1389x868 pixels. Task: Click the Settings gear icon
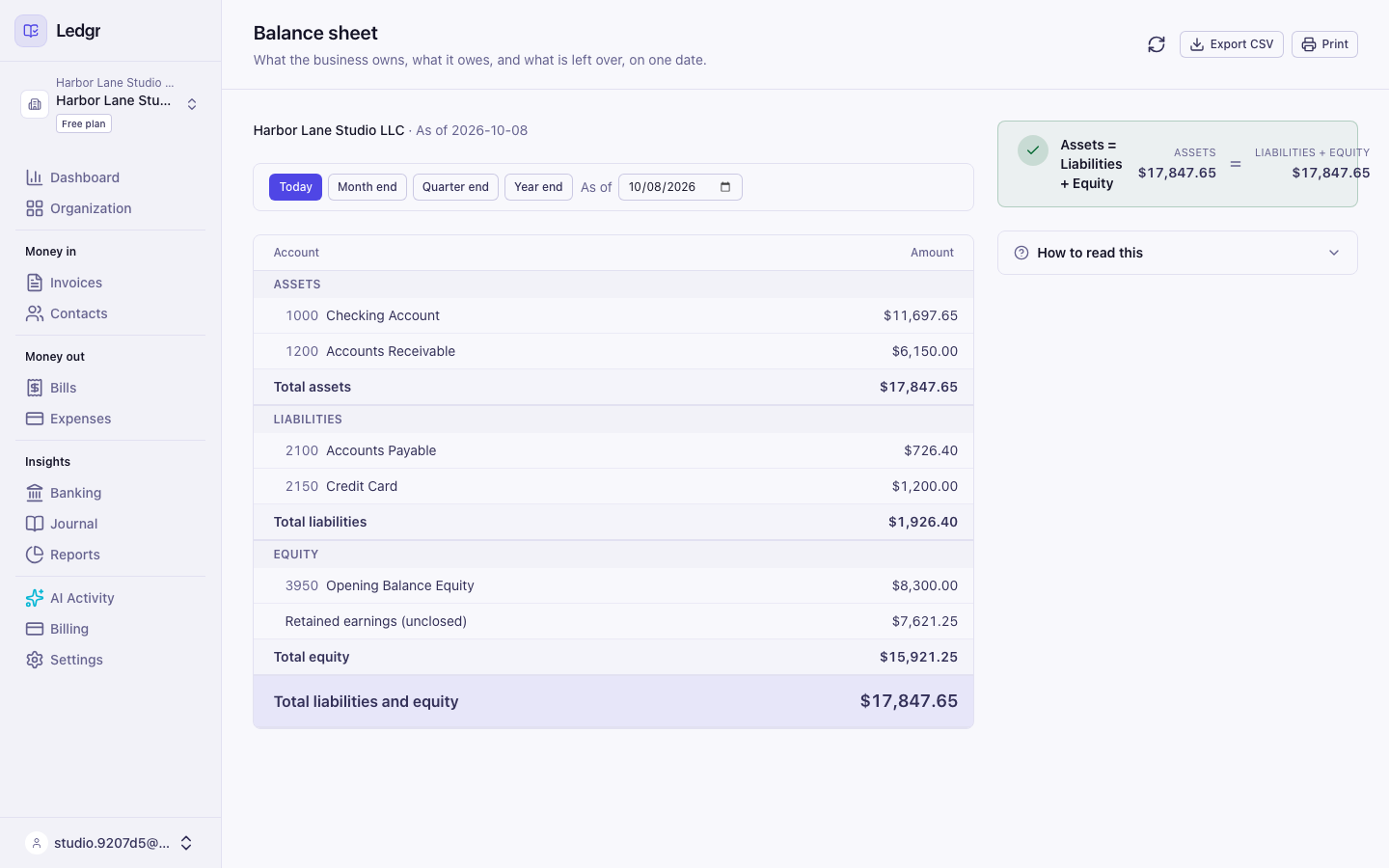[x=35, y=660]
